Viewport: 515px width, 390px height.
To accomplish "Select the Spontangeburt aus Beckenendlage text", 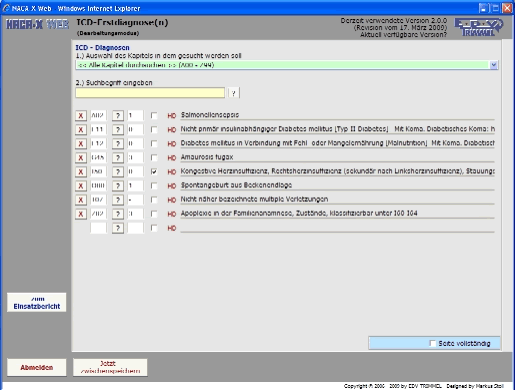I will coord(236,185).
